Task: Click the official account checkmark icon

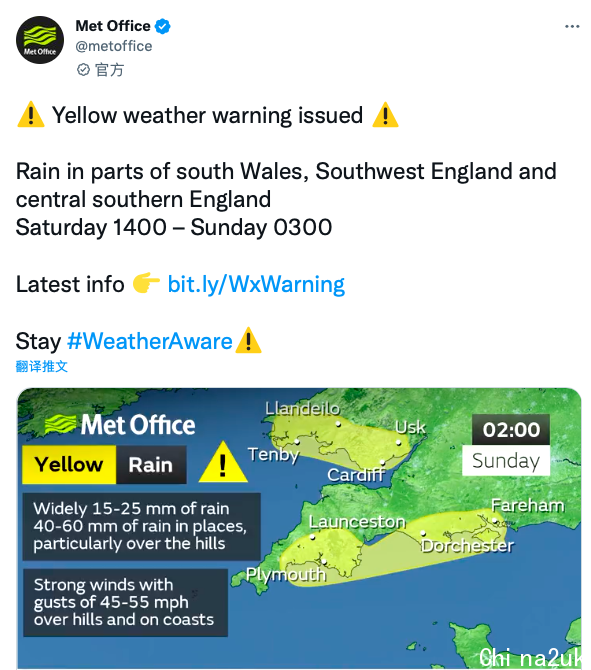Action: click(83, 70)
